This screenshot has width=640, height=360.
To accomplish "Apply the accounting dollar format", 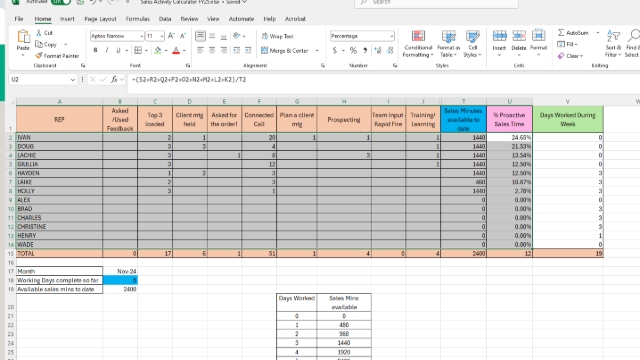I will pos(335,50).
